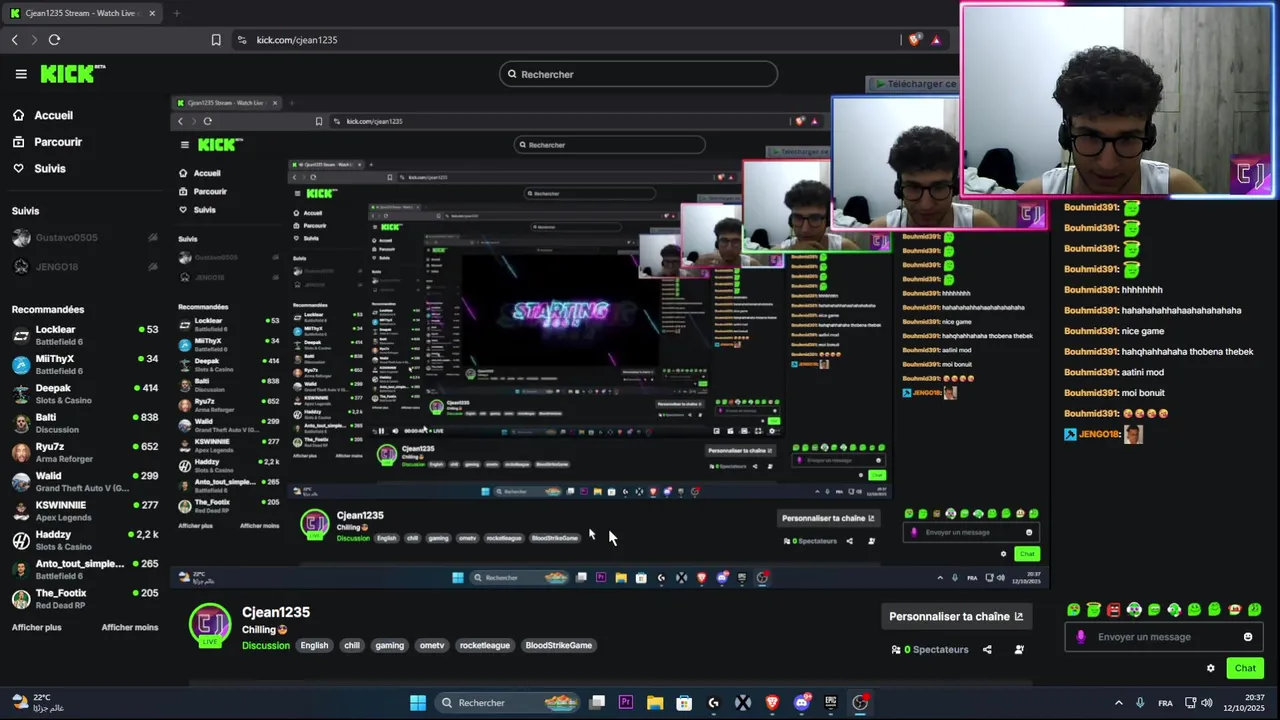Screen dimensions: 1280x720
Task: Open Anto_tout_simple Battlefield 6 channel
Action: (x=85, y=569)
